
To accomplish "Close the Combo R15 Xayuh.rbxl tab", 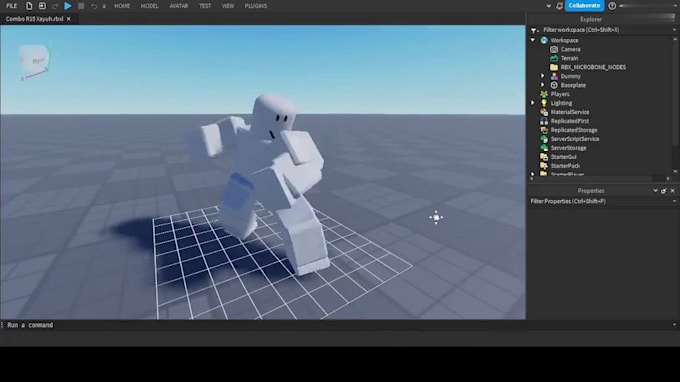I will (x=69, y=19).
